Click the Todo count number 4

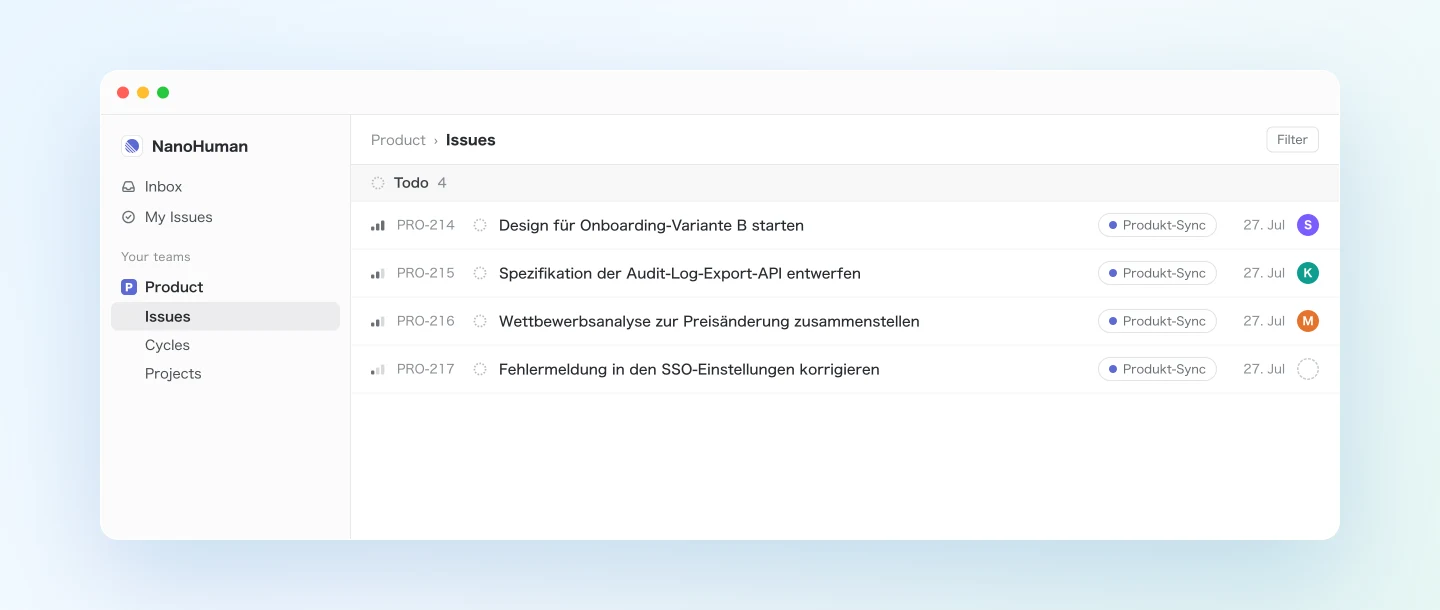pos(442,183)
